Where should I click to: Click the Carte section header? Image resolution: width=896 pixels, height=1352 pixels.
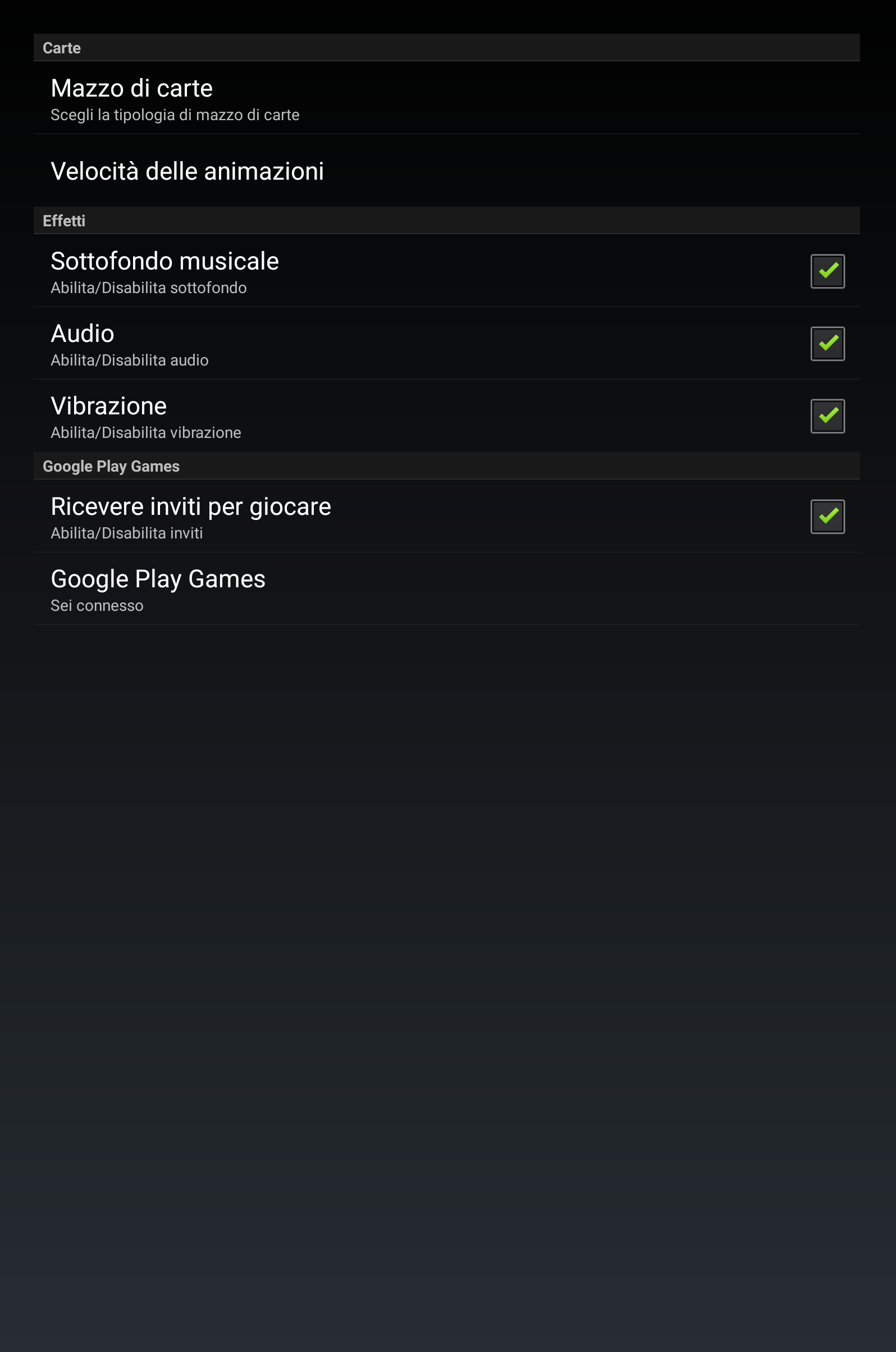(446, 47)
